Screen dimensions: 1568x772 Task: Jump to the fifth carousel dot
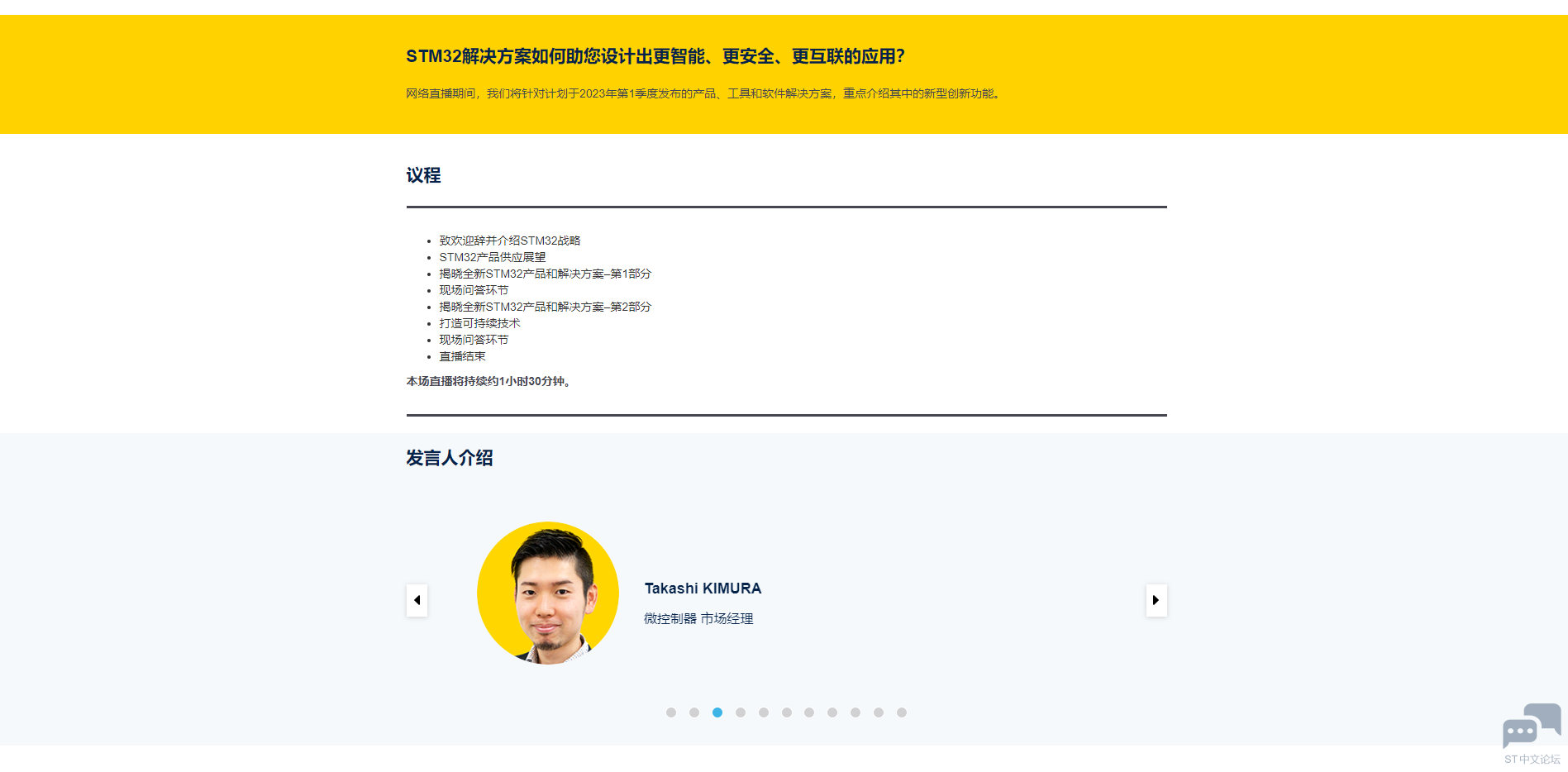click(764, 712)
